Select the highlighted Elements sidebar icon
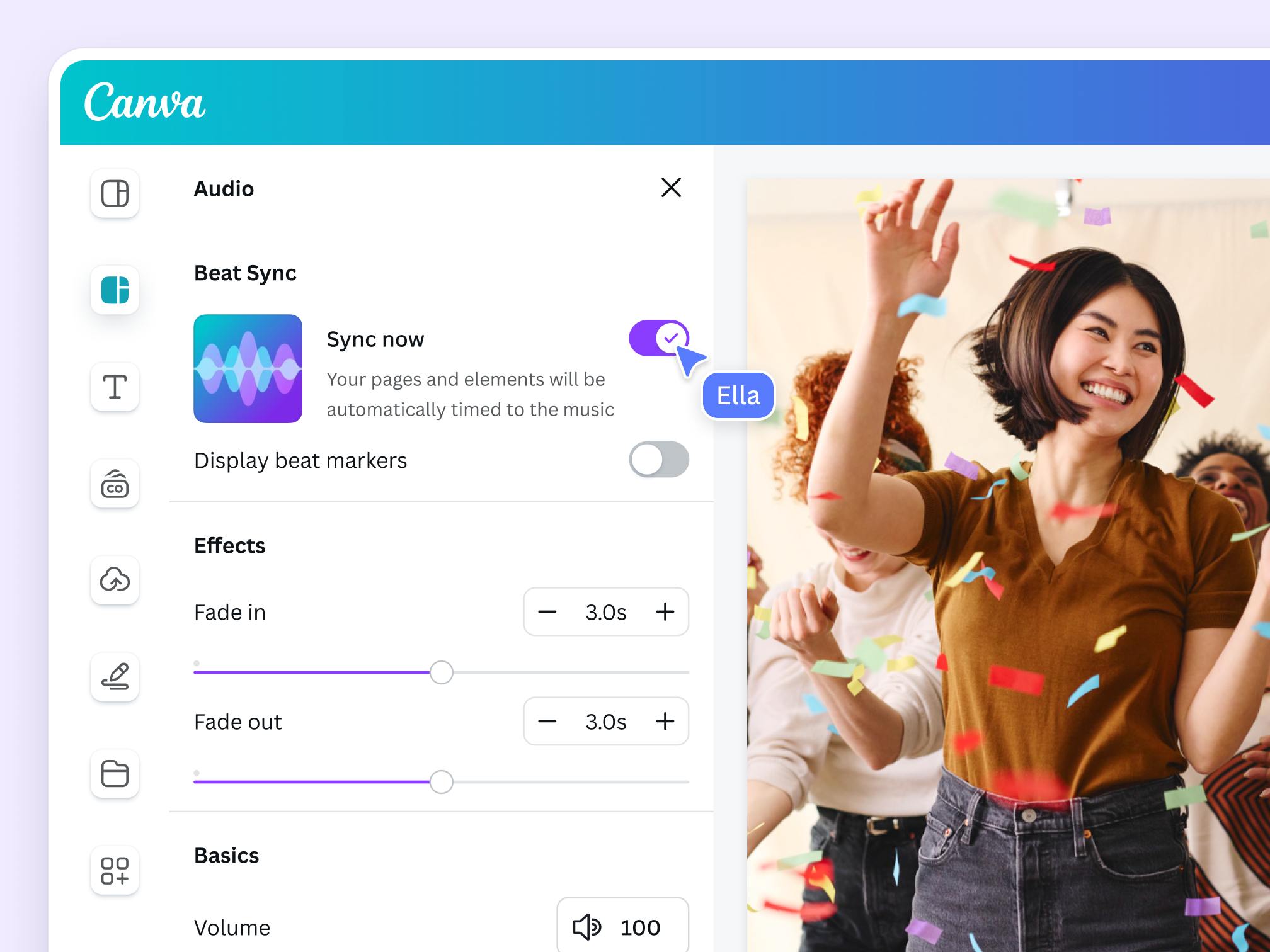 (x=115, y=290)
